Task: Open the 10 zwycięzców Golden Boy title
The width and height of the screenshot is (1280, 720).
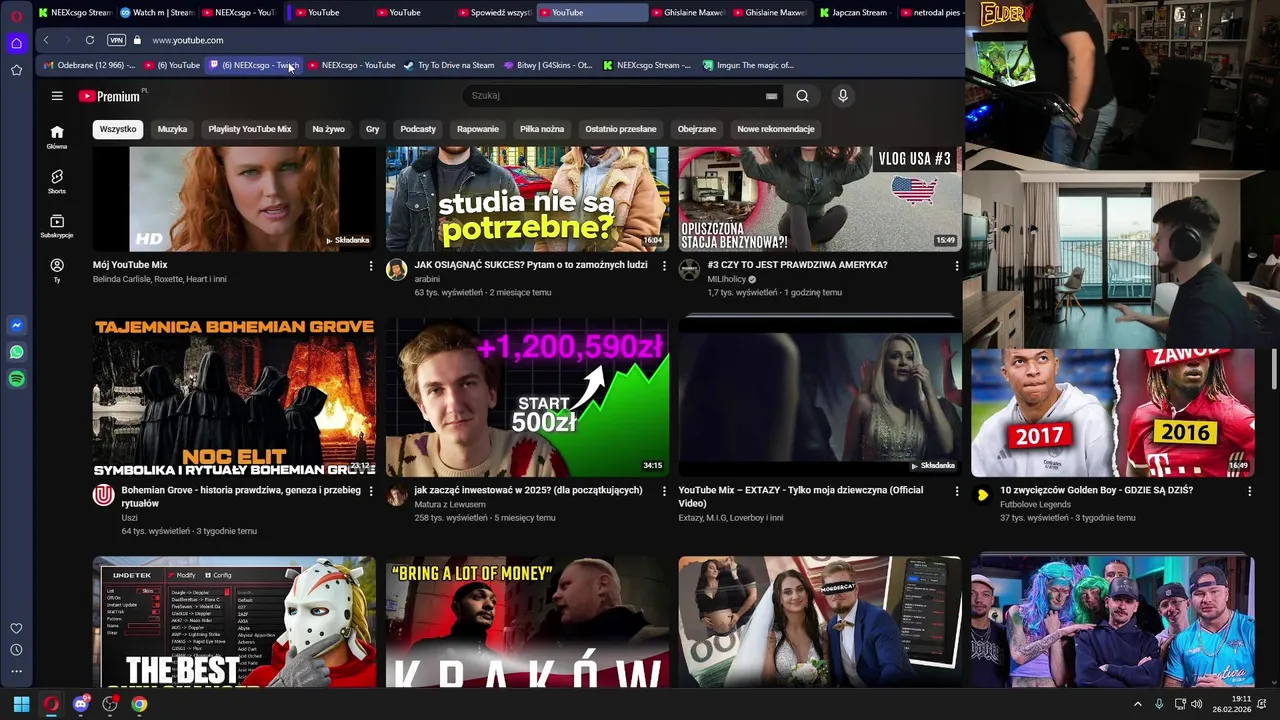Action: 1096,490
